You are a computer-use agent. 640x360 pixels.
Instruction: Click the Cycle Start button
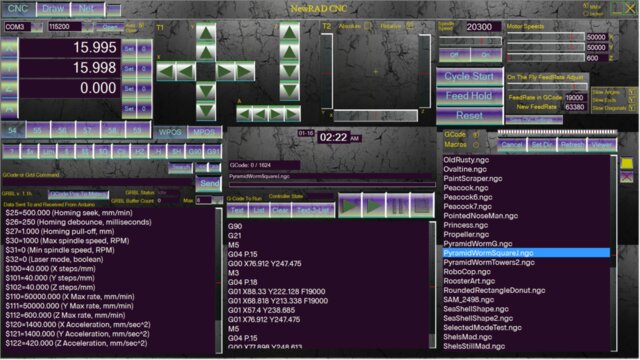pos(469,76)
